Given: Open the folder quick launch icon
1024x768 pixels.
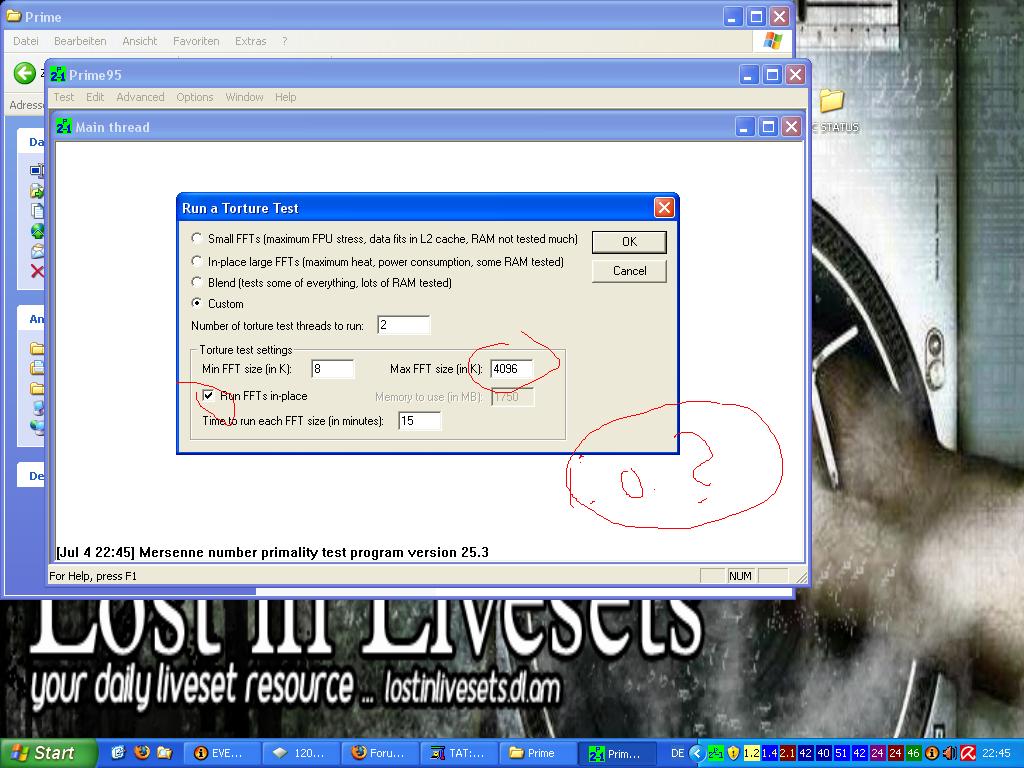Looking at the screenshot, I should 165,753.
